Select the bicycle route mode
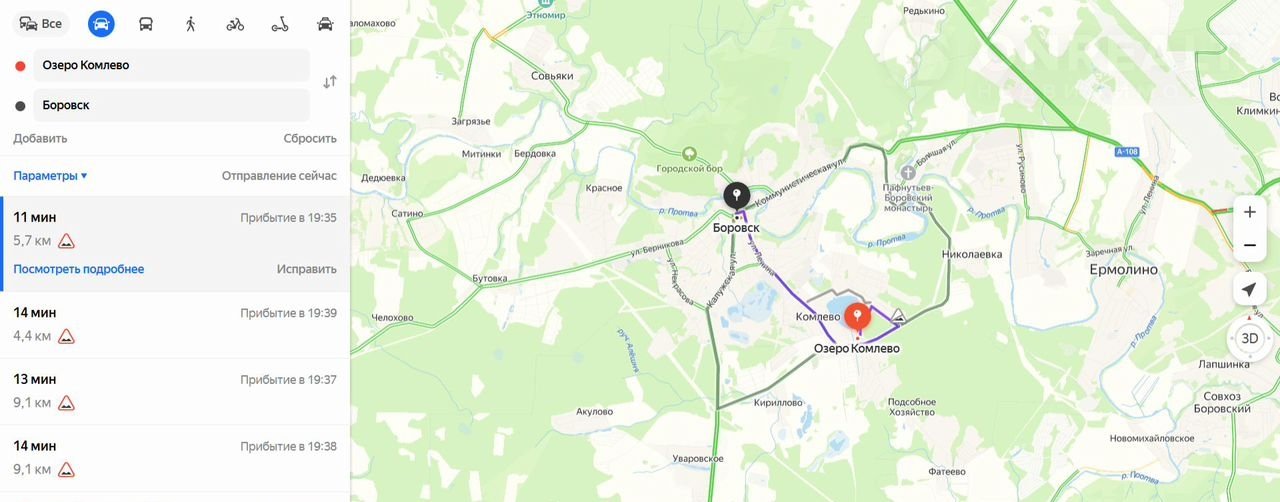The image size is (1280, 502). click(x=235, y=24)
